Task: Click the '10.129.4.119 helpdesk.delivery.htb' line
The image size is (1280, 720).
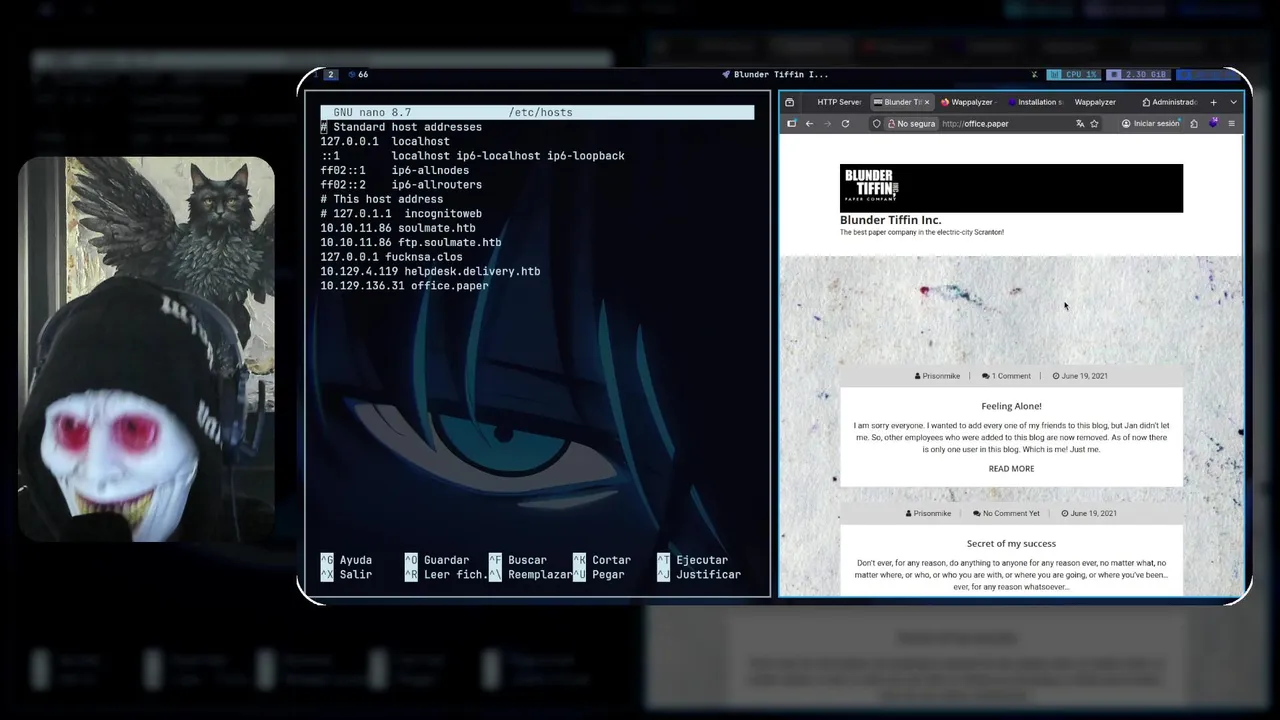Action: click(430, 271)
